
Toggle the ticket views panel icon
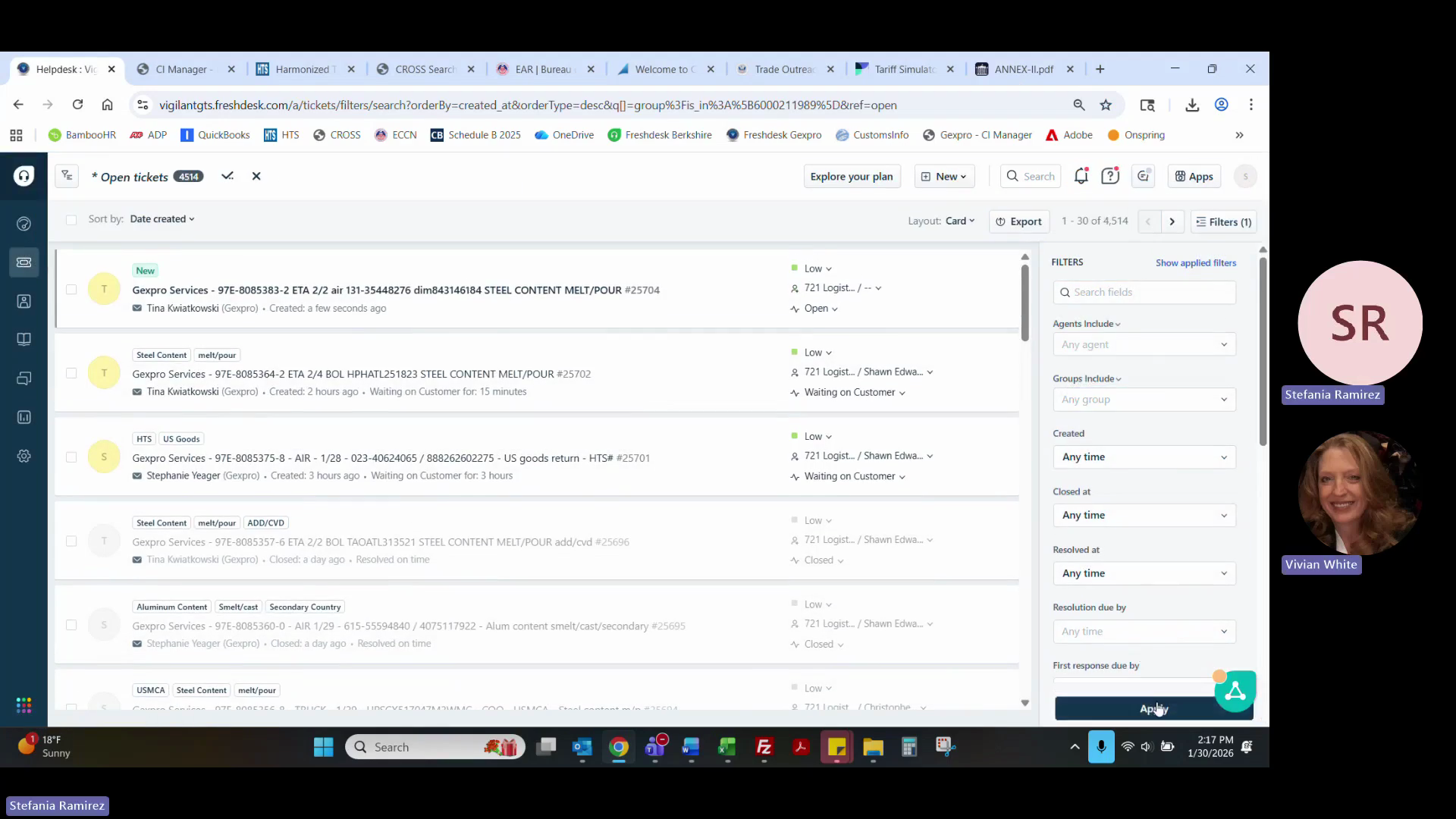click(67, 176)
